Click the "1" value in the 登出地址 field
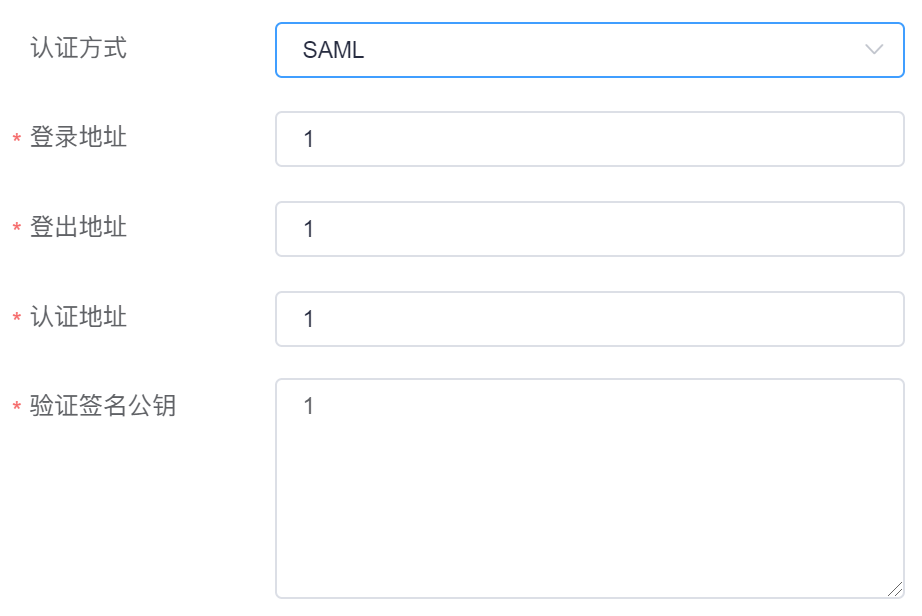Image resolution: width=922 pixels, height=616 pixels. (309, 229)
